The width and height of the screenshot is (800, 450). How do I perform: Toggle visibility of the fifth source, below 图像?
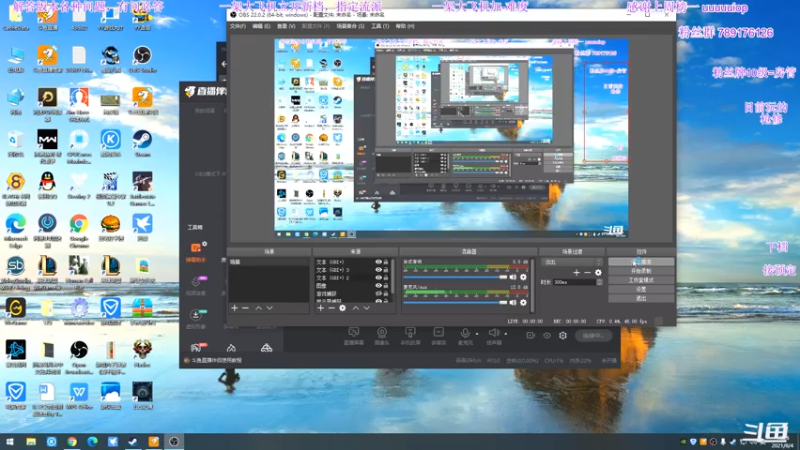click(x=379, y=293)
